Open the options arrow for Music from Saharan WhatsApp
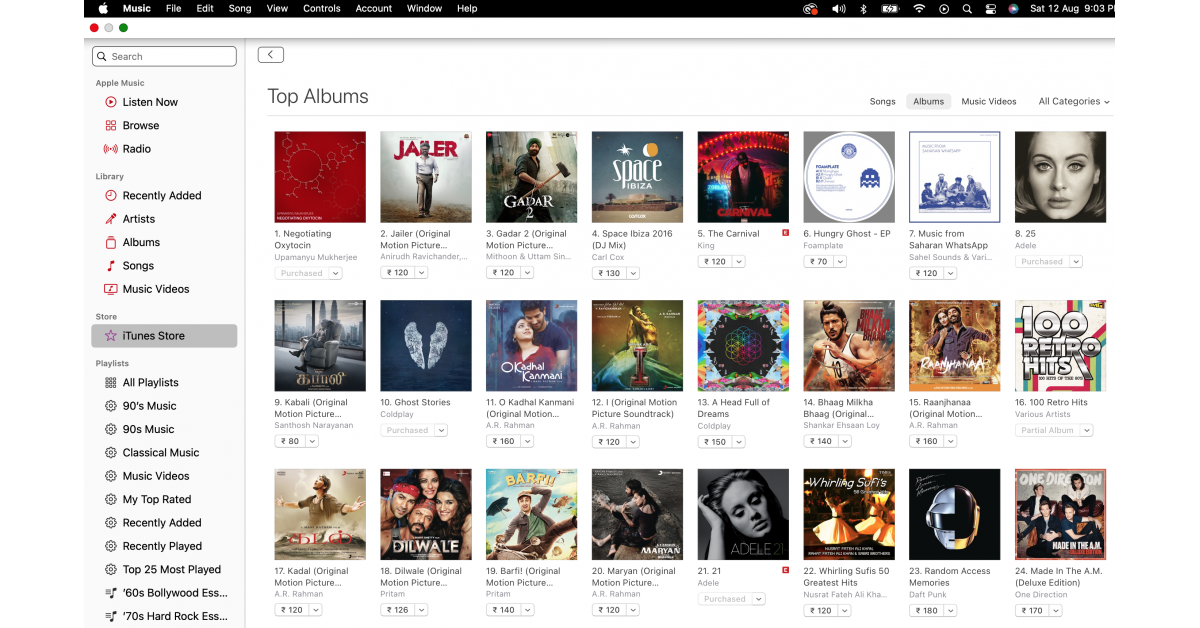Viewport: 1200px width, 628px height. (x=951, y=273)
